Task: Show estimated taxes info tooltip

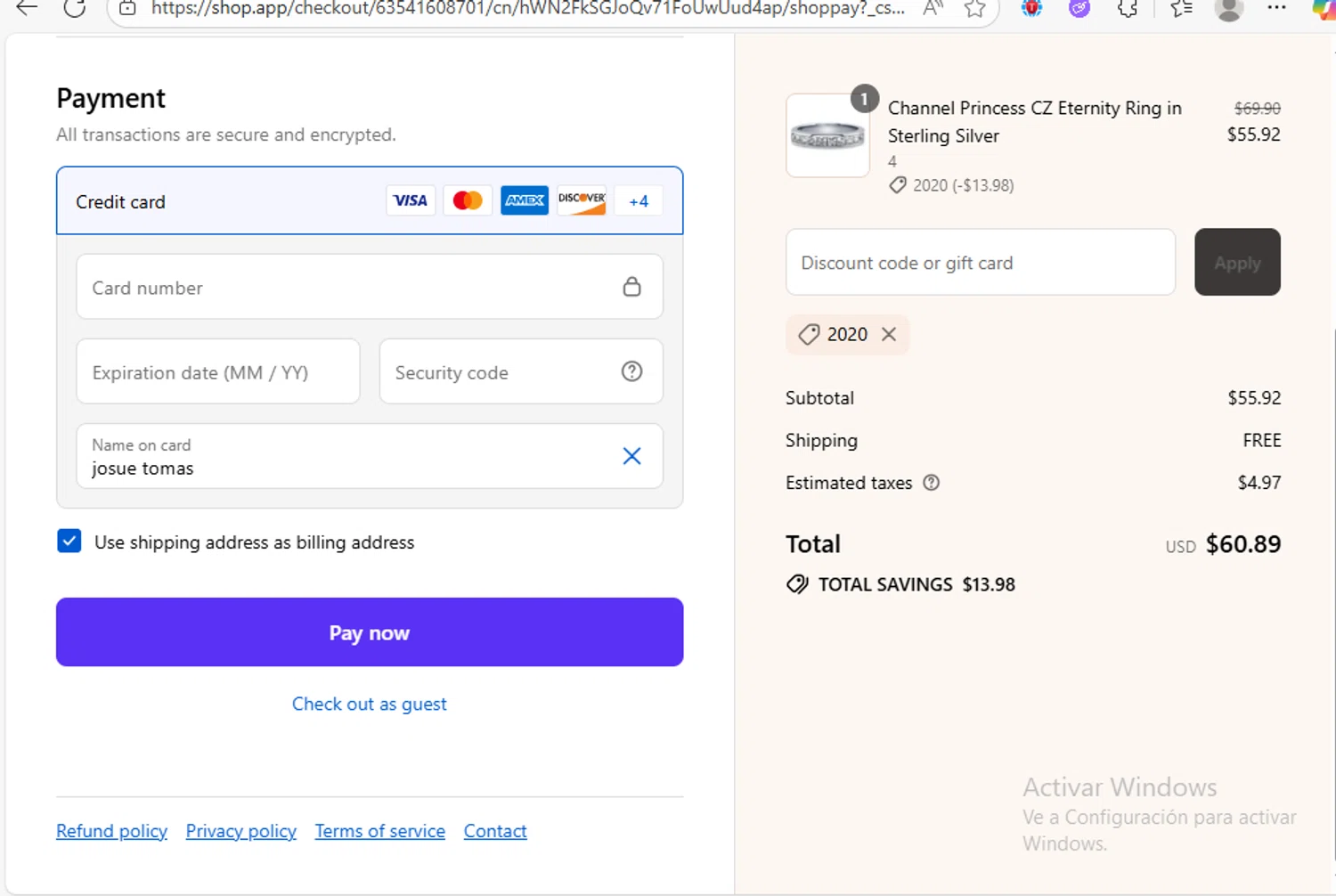Action: tap(932, 483)
